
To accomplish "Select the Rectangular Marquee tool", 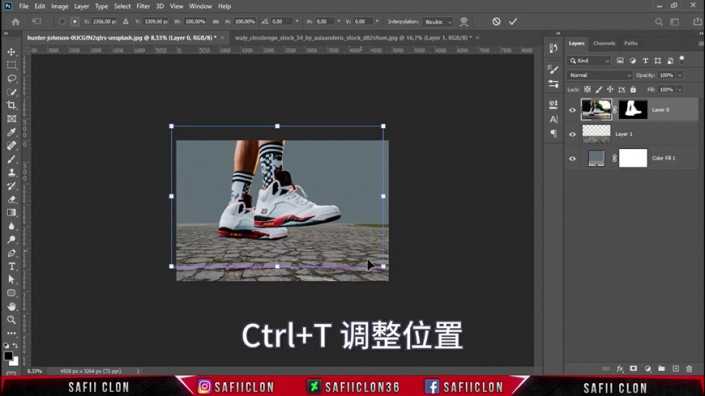I will coord(12,65).
